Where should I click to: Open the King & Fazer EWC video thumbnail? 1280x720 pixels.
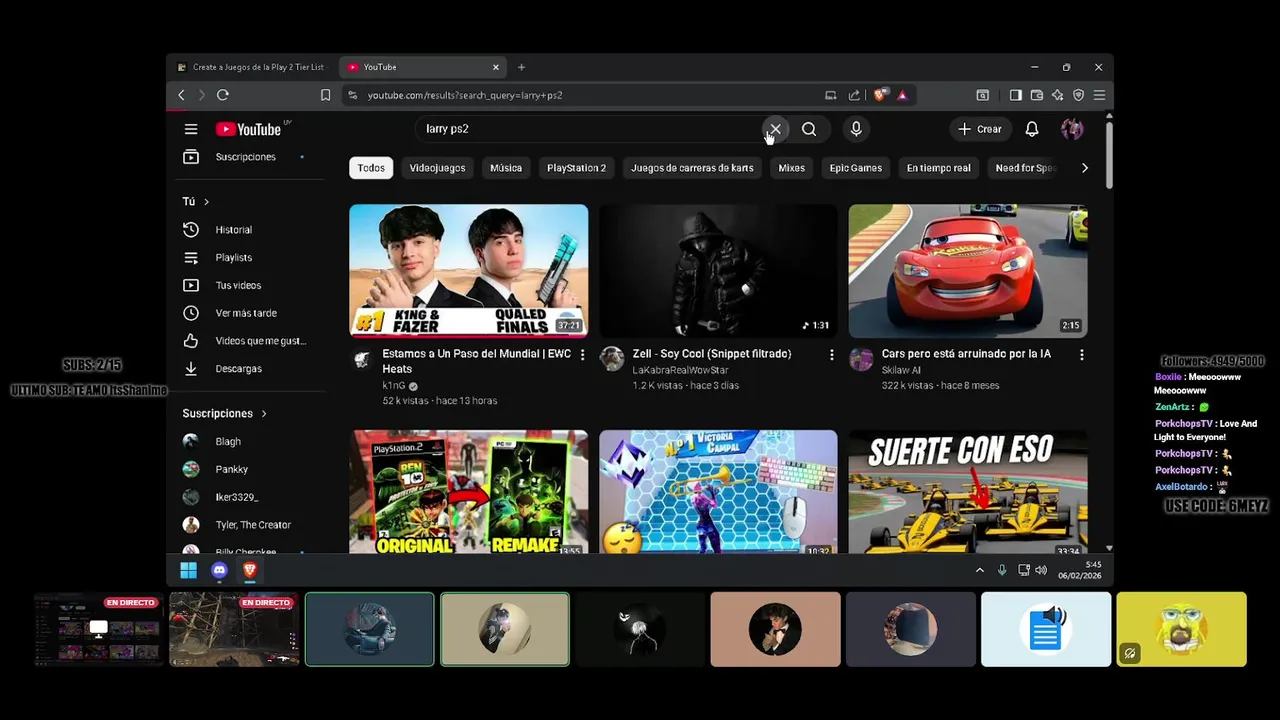point(468,271)
